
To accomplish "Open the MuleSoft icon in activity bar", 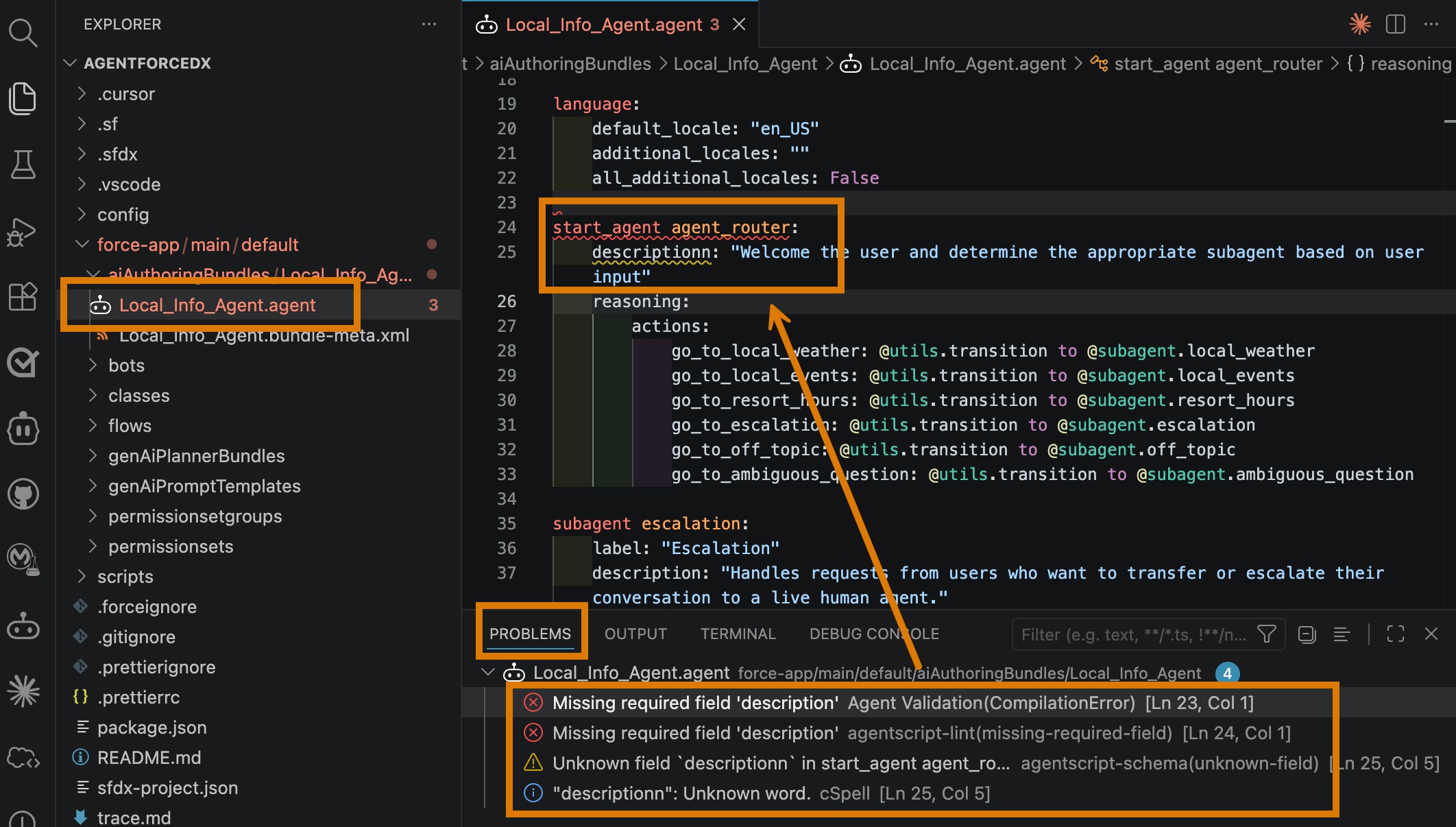I will [x=23, y=560].
